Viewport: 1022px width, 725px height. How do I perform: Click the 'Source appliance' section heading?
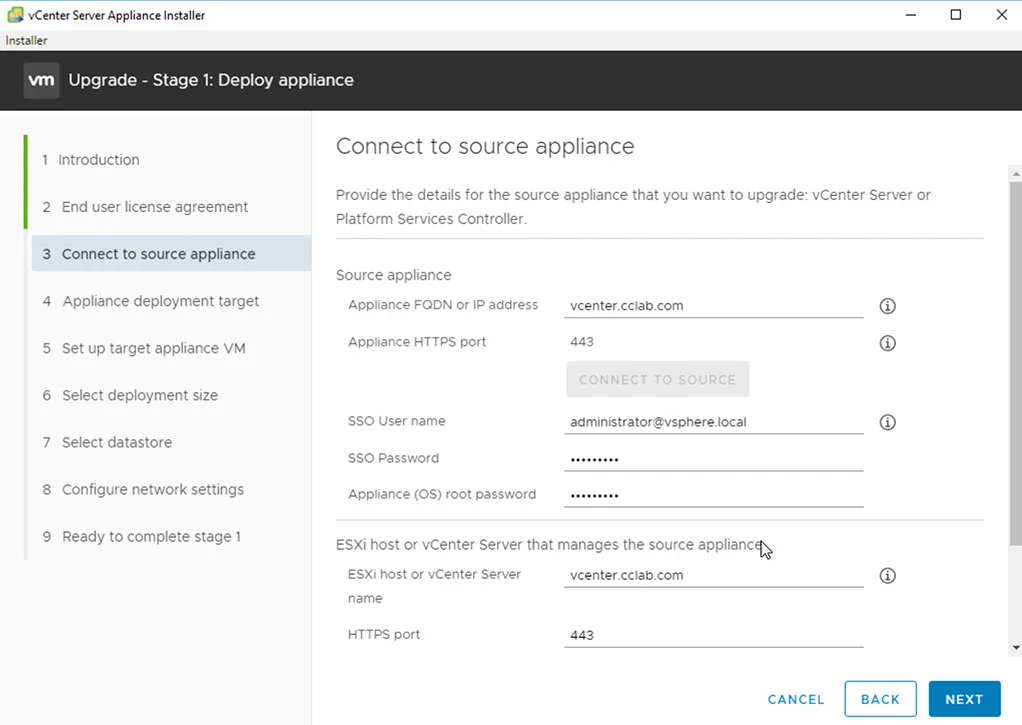tap(394, 275)
